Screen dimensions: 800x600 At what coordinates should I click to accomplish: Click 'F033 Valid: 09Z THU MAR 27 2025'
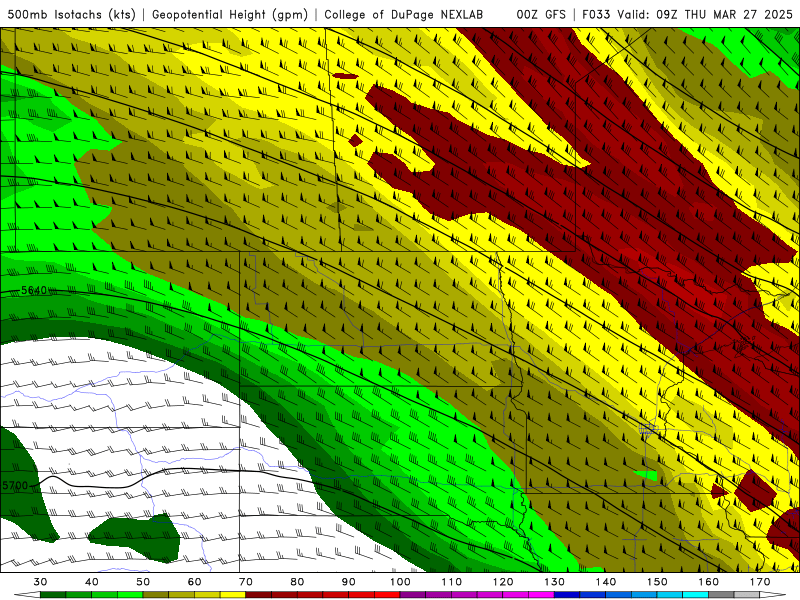coord(687,14)
